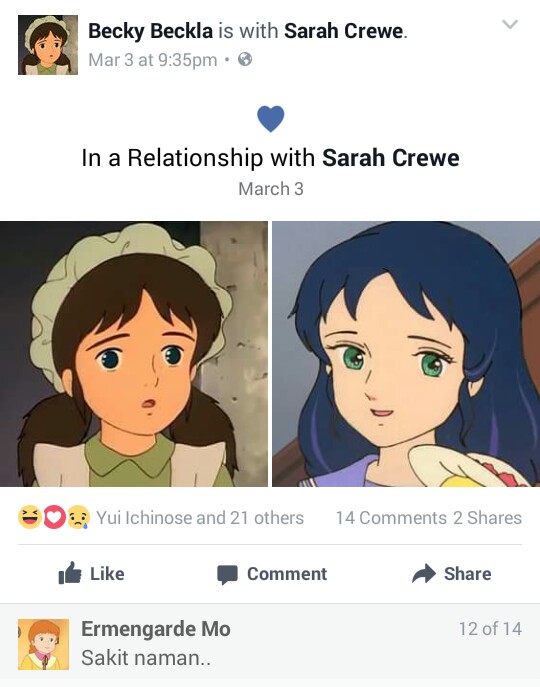The width and height of the screenshot is (540, 687).
Task: Open Ermengarde Mo's commenter avatar
Action: coord(43,645)
